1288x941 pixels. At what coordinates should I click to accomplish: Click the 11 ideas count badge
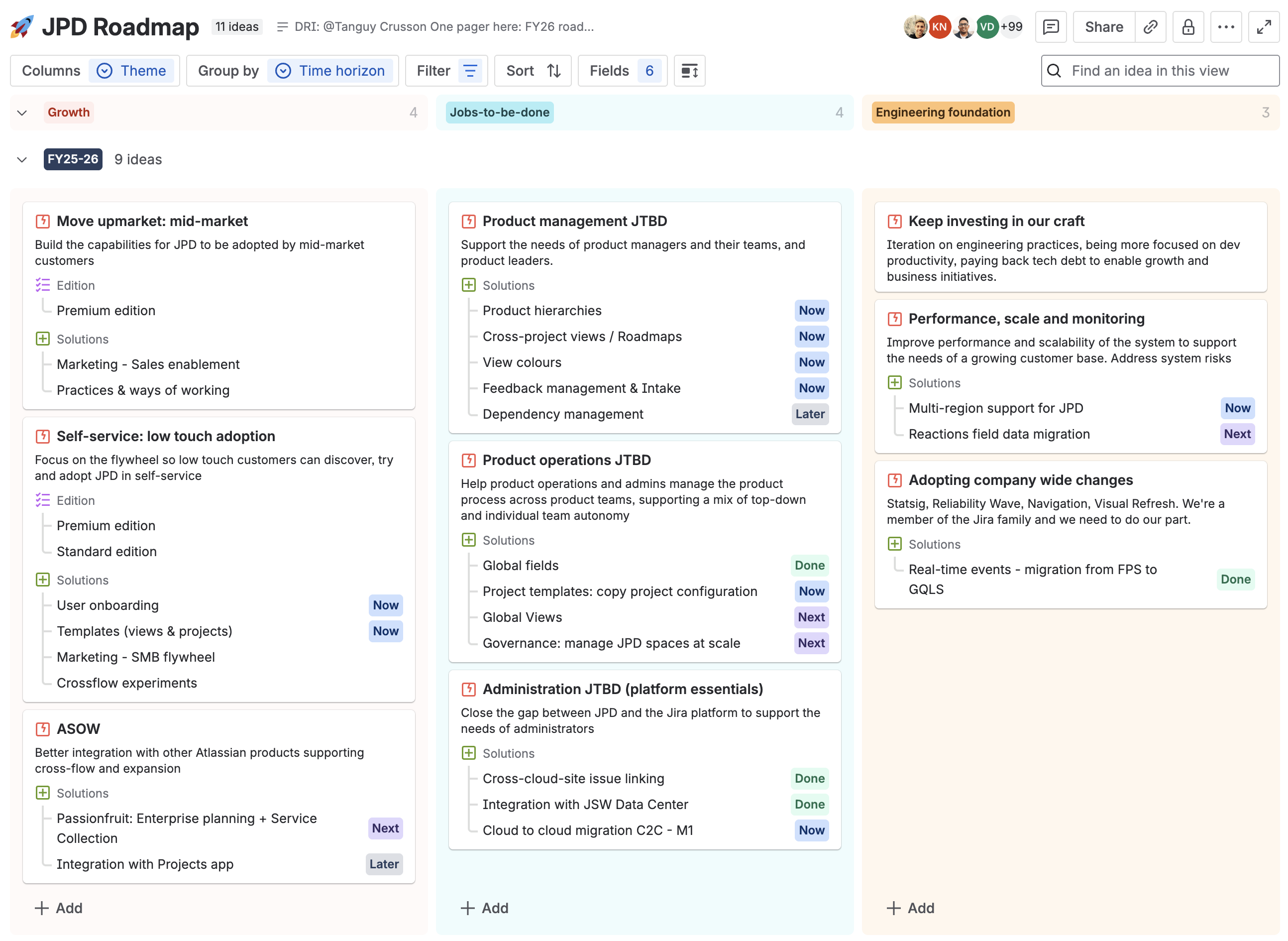(x=237, y=27)
